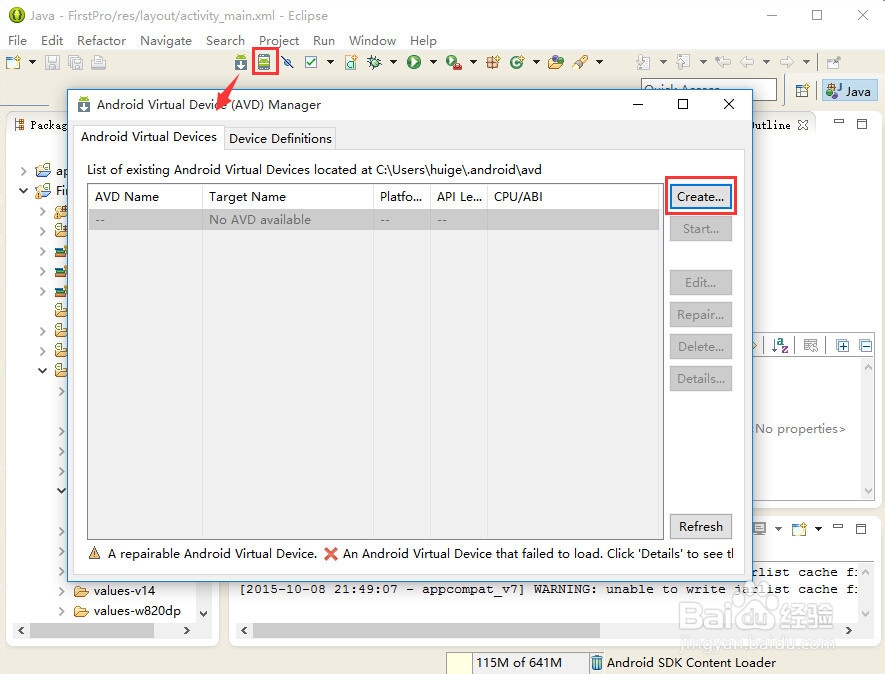This screenshot has height=674, width=885.
Task: Close the Outline view tab X
Action: 803,125
